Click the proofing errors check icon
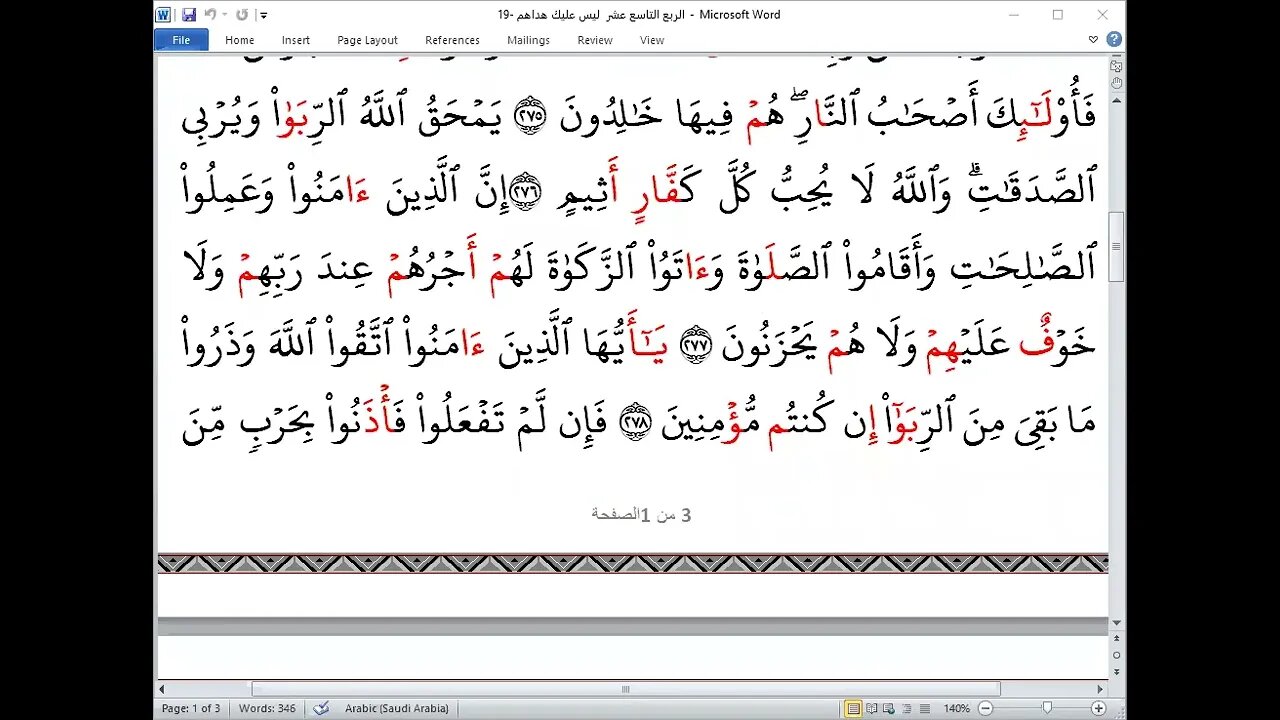The width and height of the screenshot is (1280, 720). 321,708
